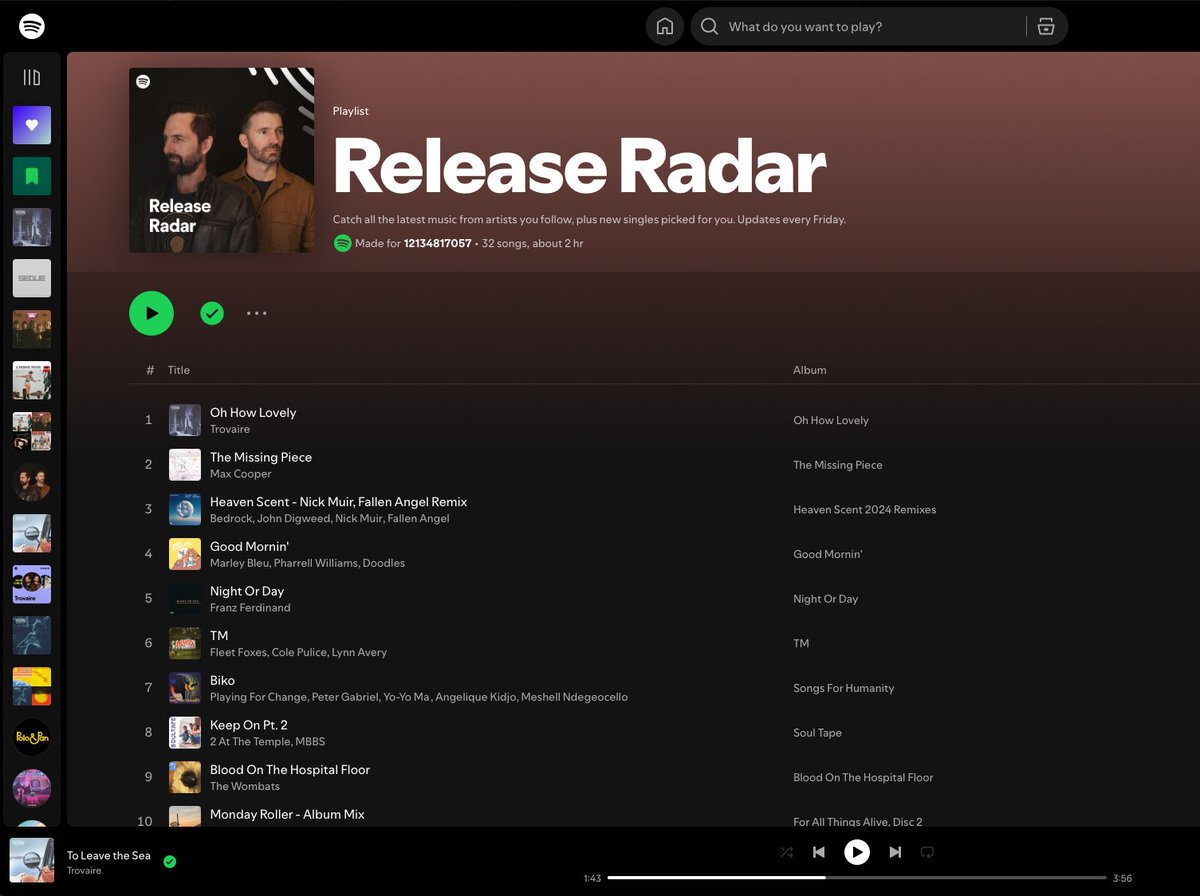Open artist Pharrell Williams link
1200x896 pixels.
(x=316, y=563)
